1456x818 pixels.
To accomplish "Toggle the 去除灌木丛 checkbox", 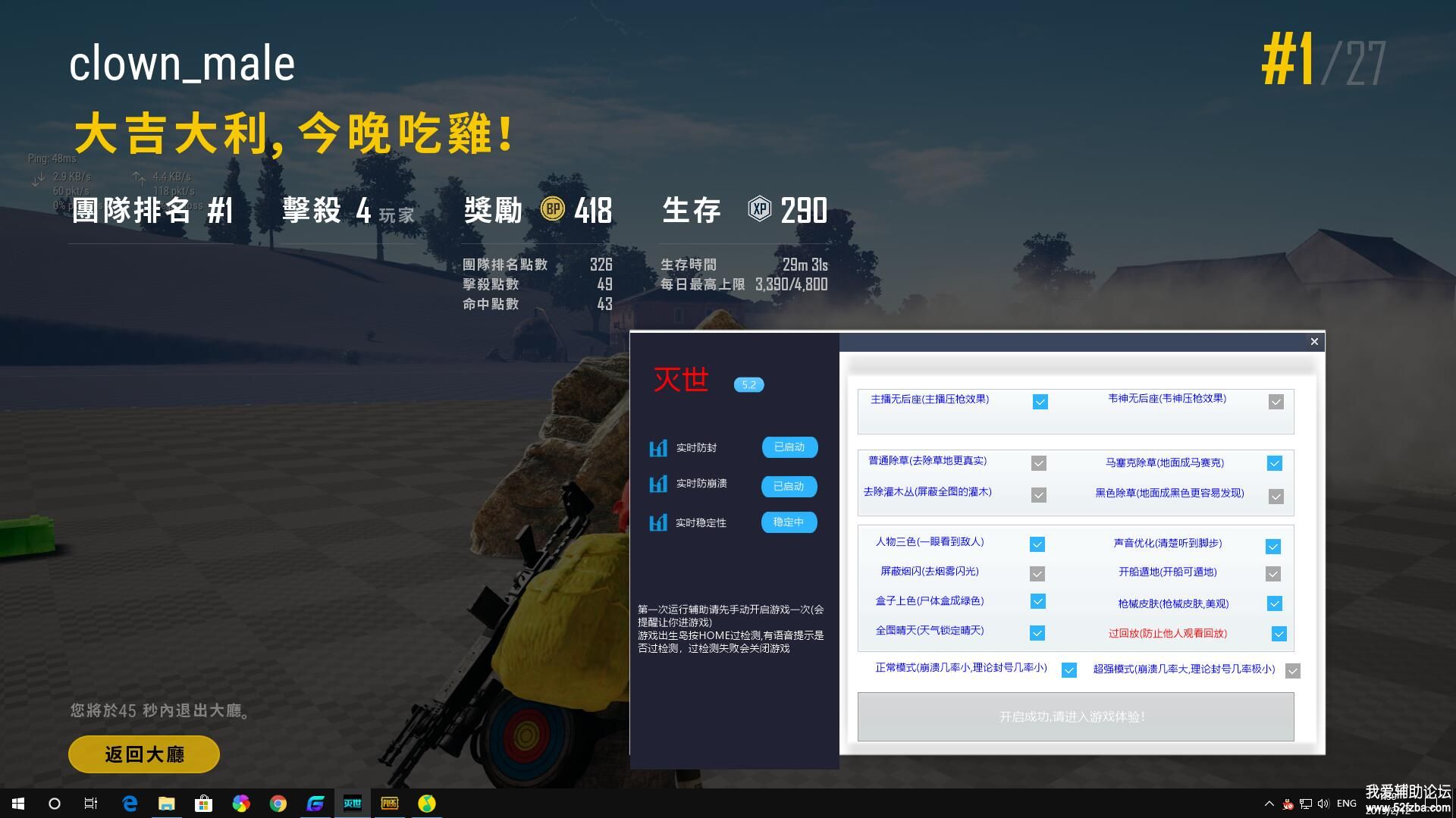I will pos(1039,495).
